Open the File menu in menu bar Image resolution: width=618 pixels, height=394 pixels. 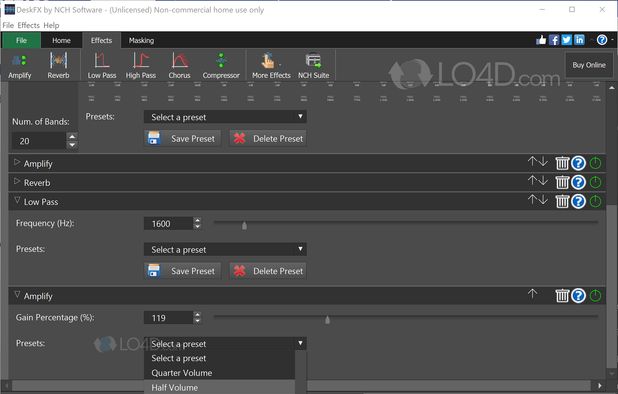[x=8, y=25]
